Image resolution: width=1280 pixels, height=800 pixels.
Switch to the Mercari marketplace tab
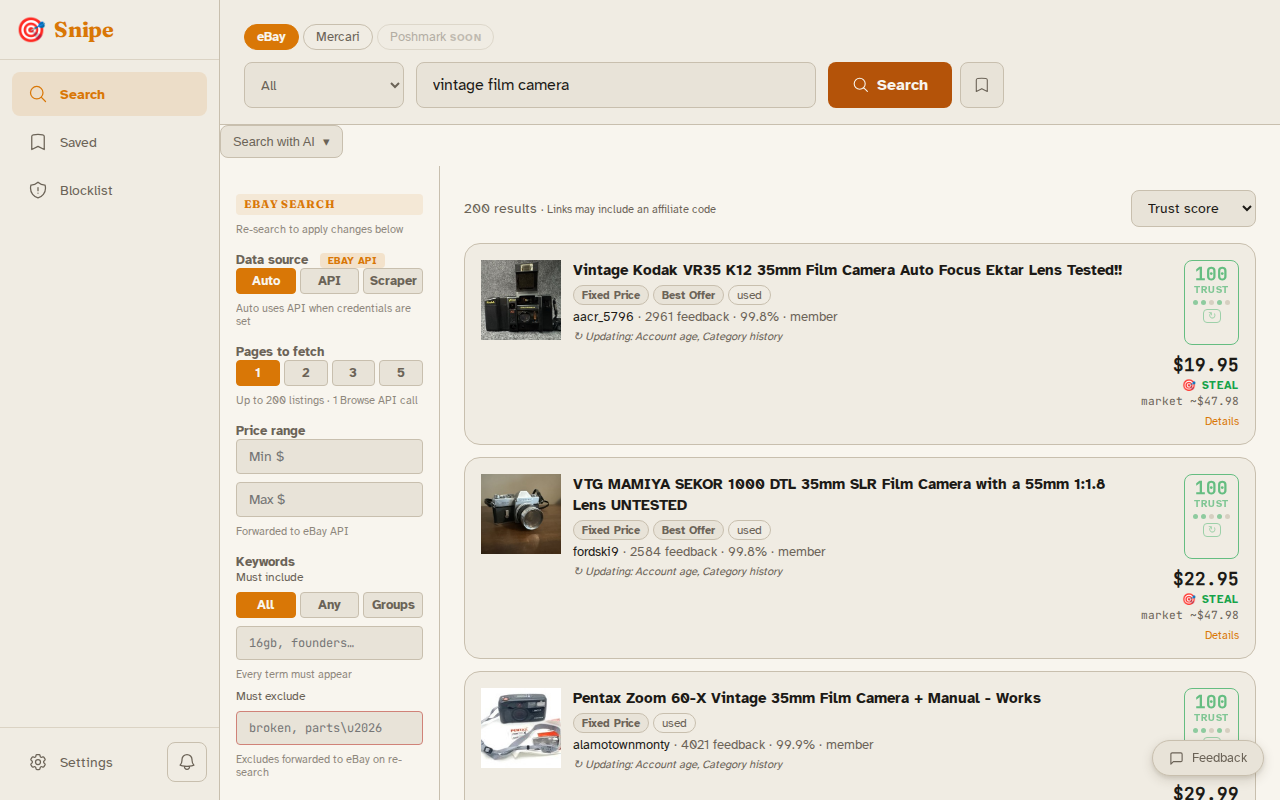coord(338,37)
